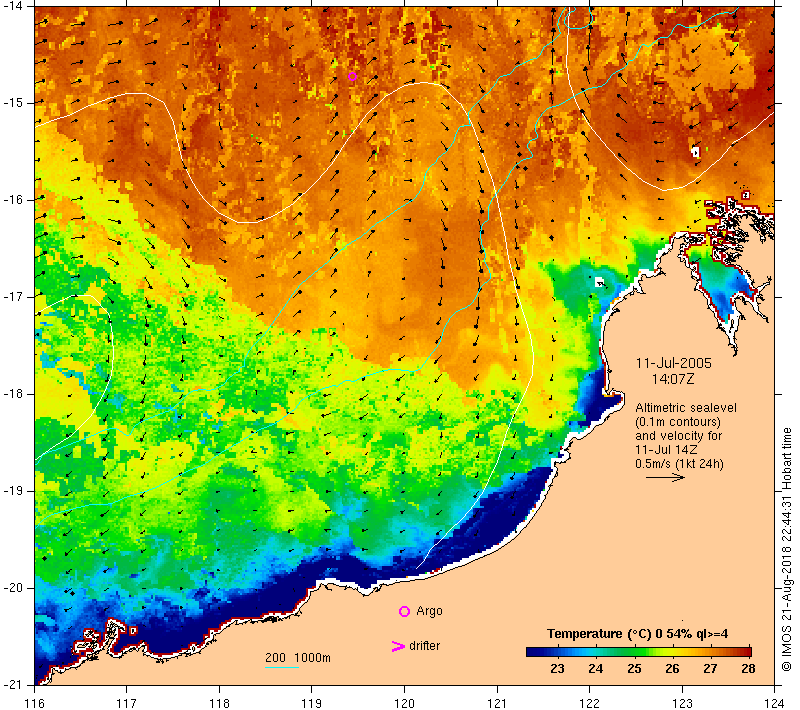This screenshot has height=710, width=800.
Task: Click the 'and velocity for' text line
Action: 679,436
